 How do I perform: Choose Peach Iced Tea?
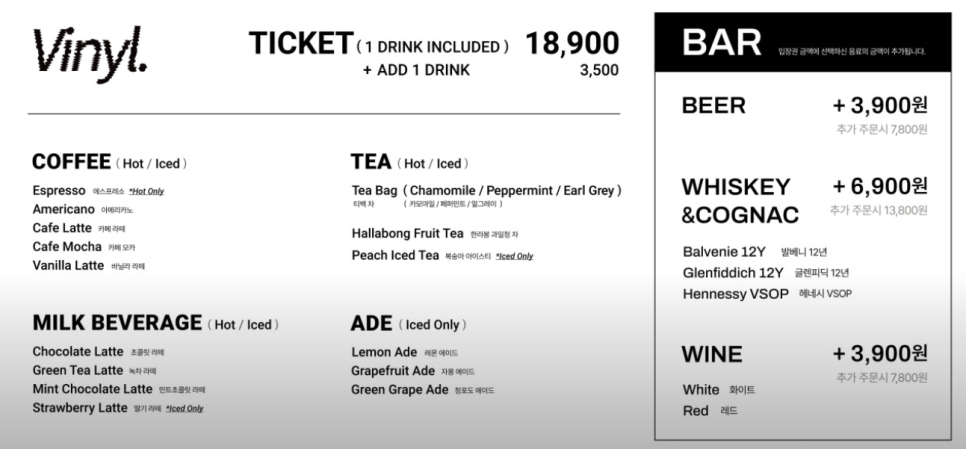tap(396, 255)
